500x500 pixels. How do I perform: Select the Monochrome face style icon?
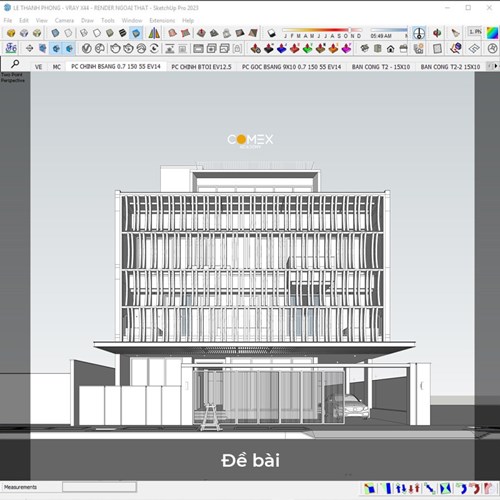click(x=136, y=33)
